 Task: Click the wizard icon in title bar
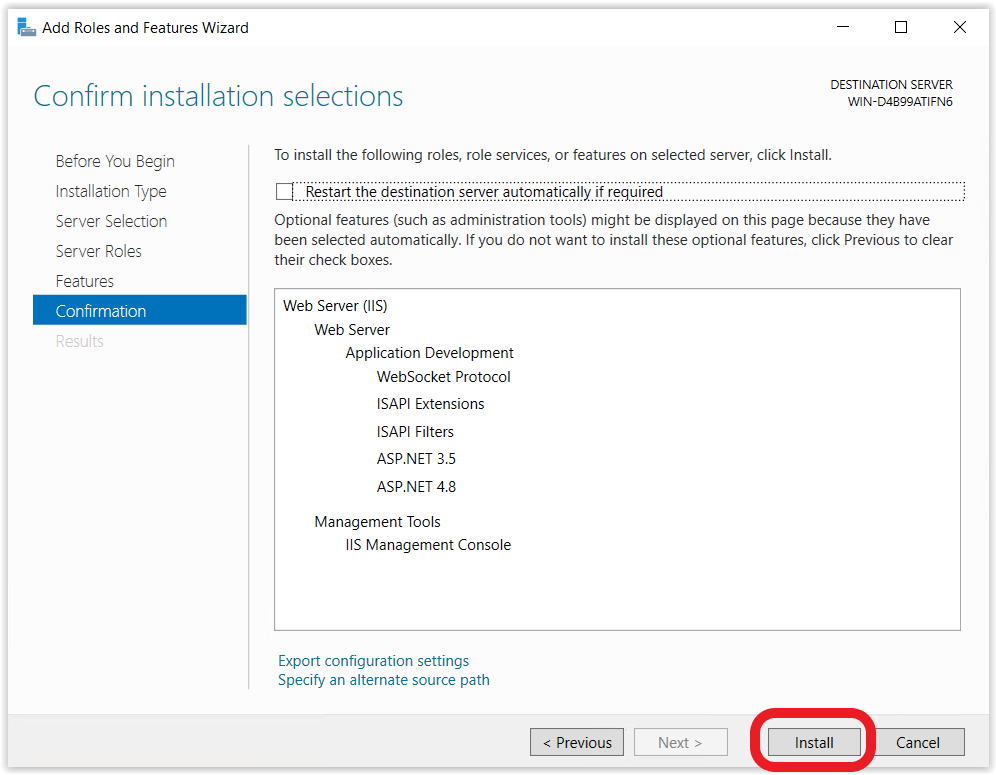[26, 27]
